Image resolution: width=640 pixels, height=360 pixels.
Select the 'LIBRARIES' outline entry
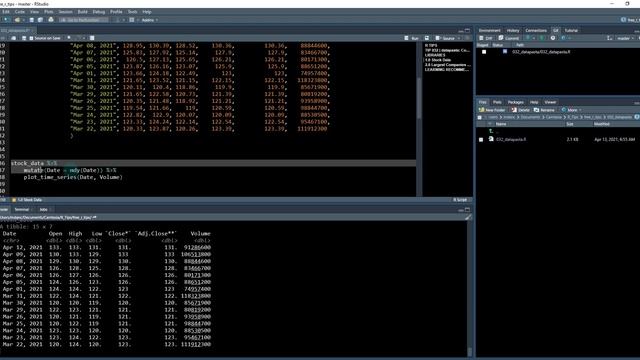pyautogui.click(x=435, y=55)
